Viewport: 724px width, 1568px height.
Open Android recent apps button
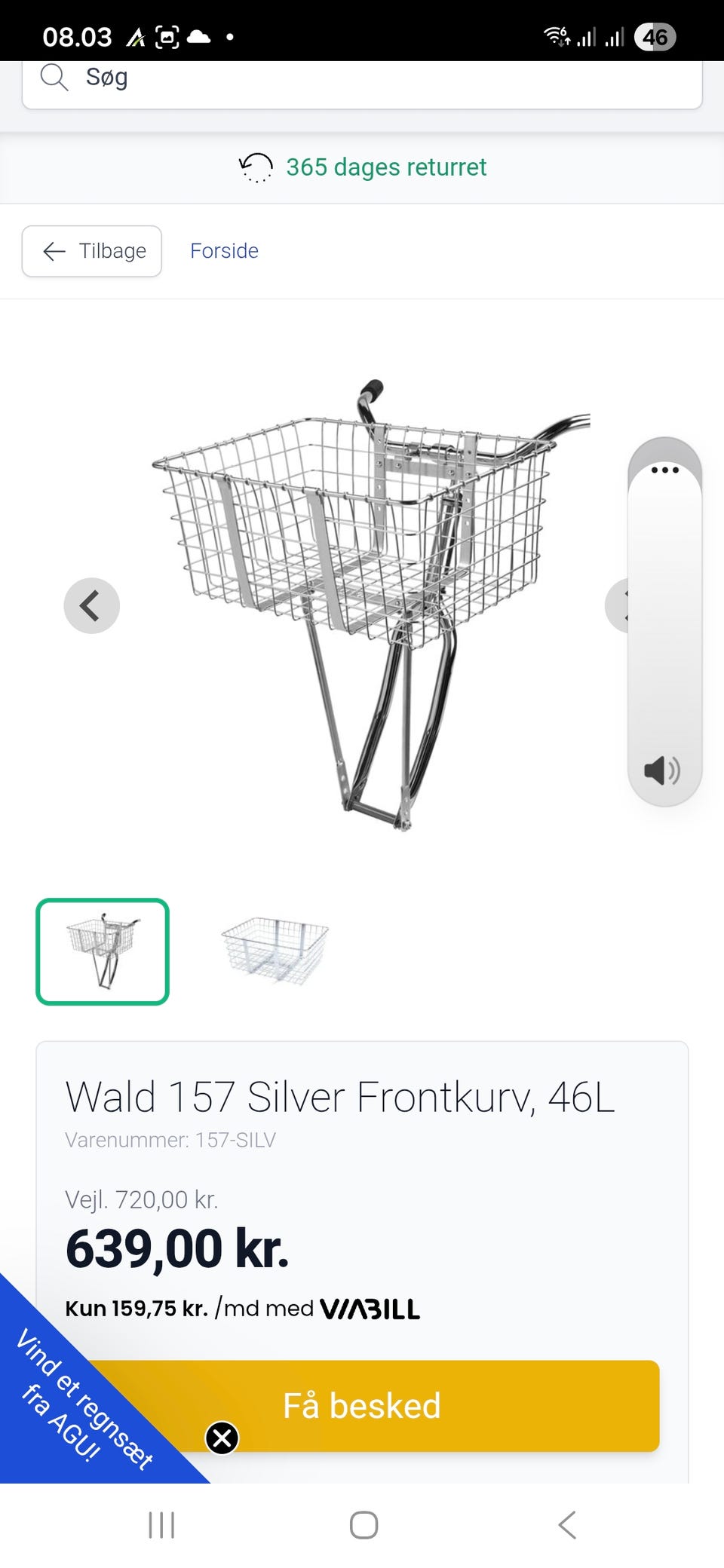pyautogui.click(x=161, y=1525)
